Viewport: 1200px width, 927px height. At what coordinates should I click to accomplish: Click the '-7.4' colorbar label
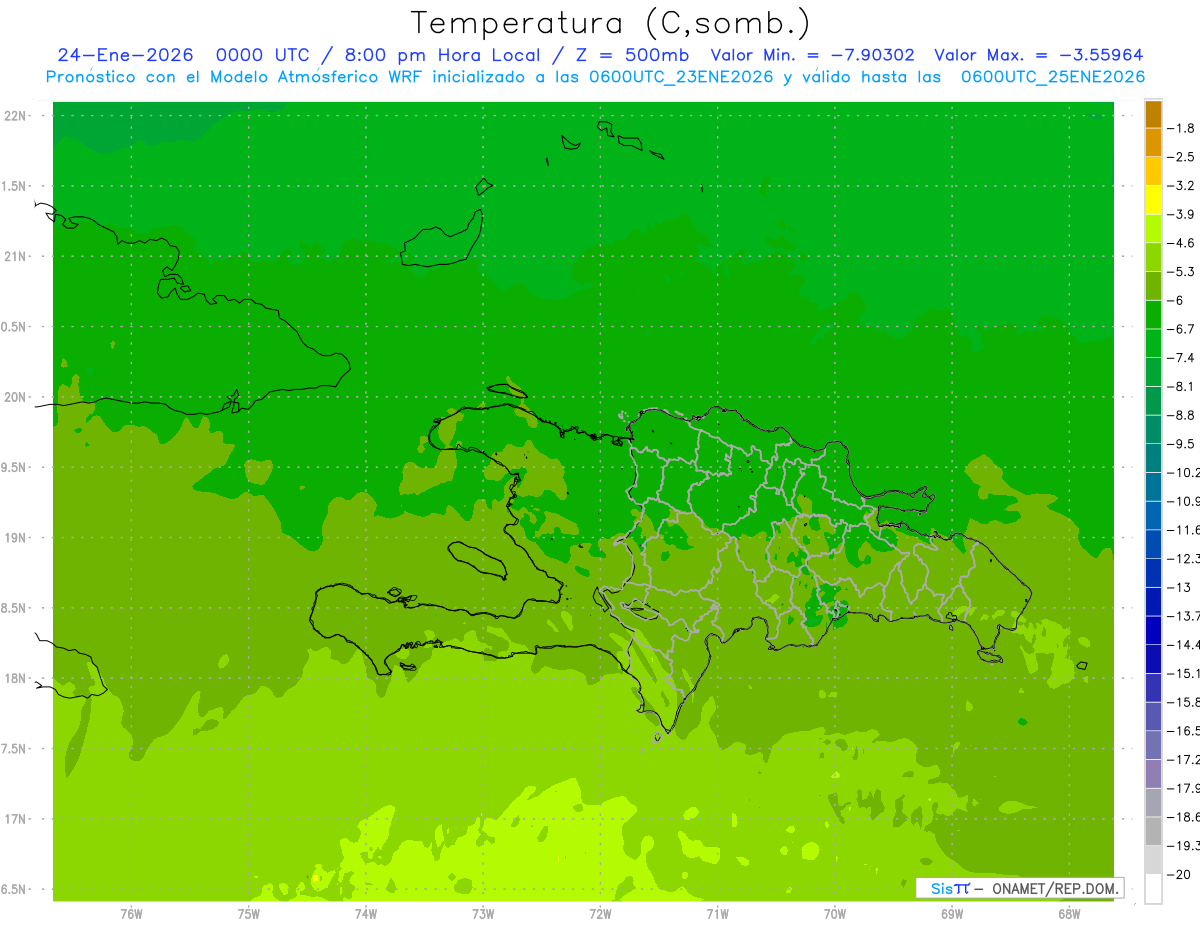tap(1183, 358)
